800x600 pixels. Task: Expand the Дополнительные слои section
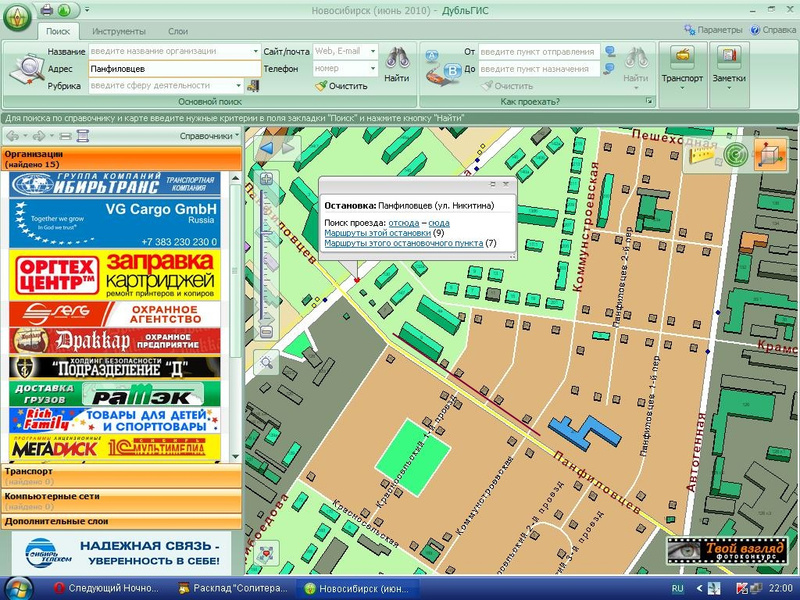tap(121, 521)
